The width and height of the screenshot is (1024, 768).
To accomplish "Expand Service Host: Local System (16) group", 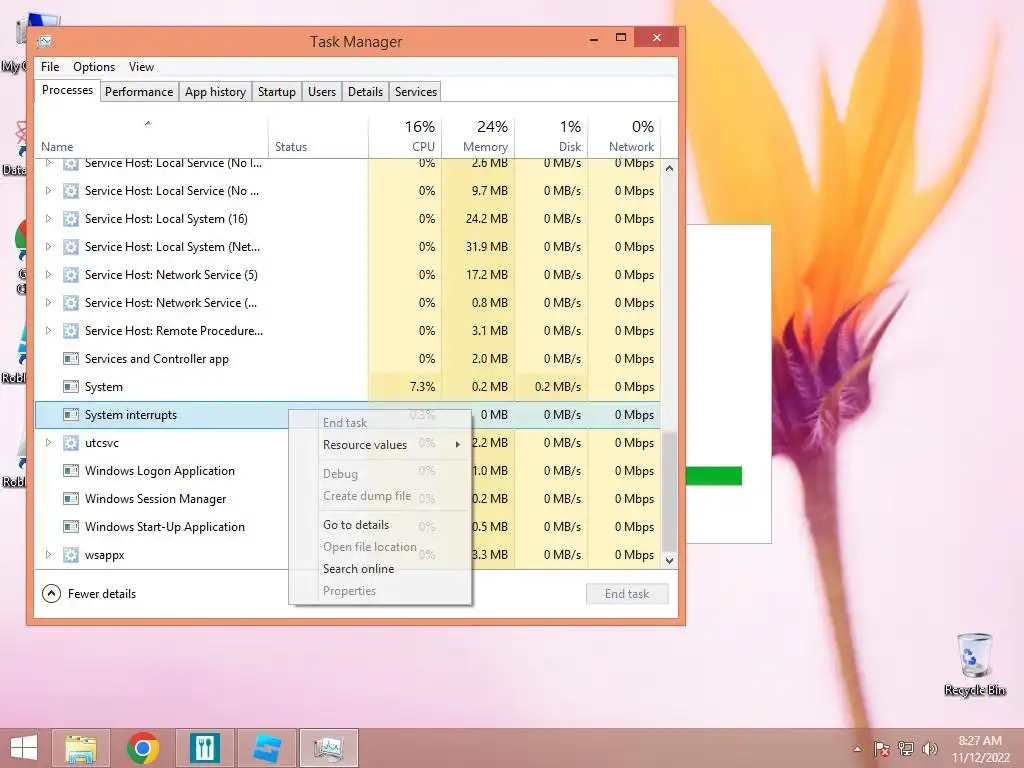I will 48,219.
